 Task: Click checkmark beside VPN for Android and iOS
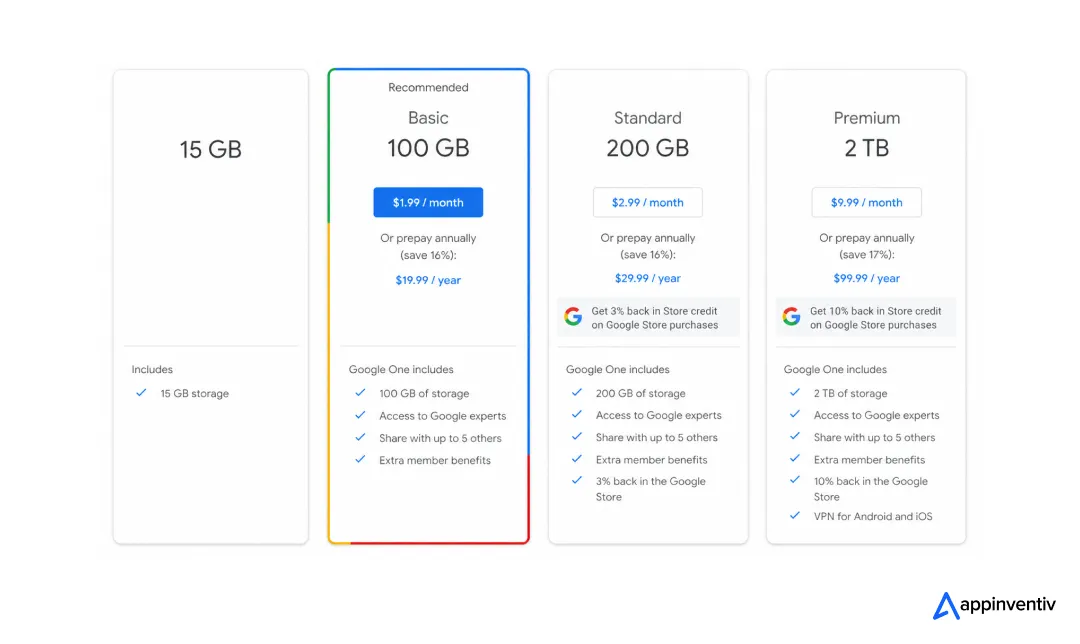(795, 515)
